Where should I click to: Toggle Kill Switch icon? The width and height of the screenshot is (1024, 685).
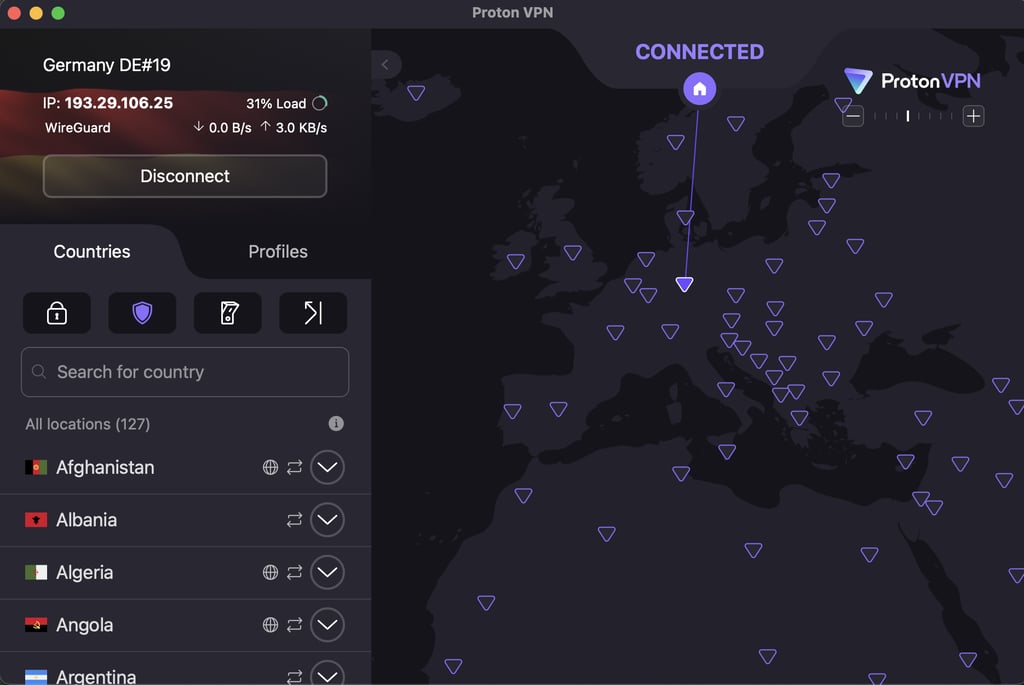(x=228, y=313)
